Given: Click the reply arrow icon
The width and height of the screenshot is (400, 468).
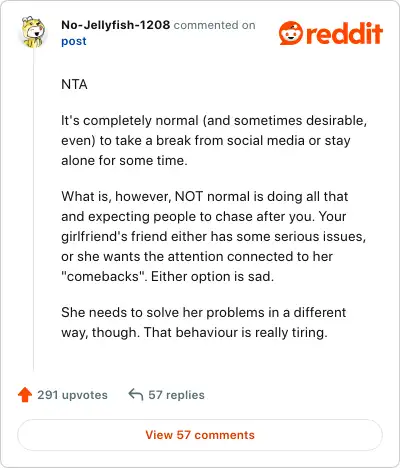Looking at the screenshot, I should [136, 394].
